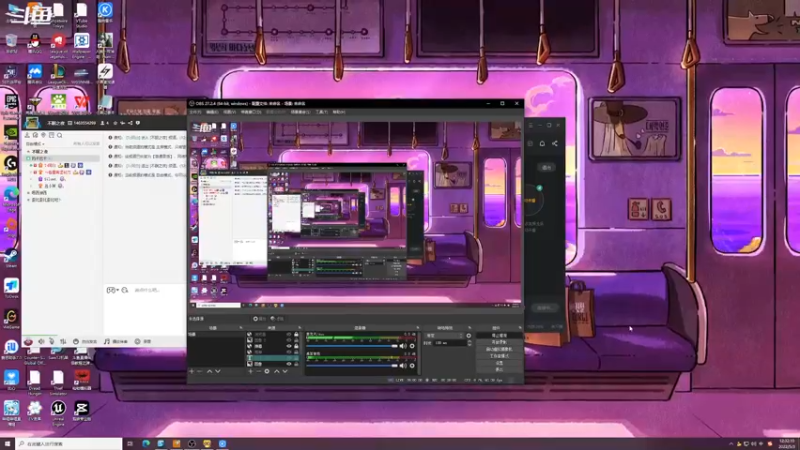Open the Dread Hunger desktop file

pos(35,378)
